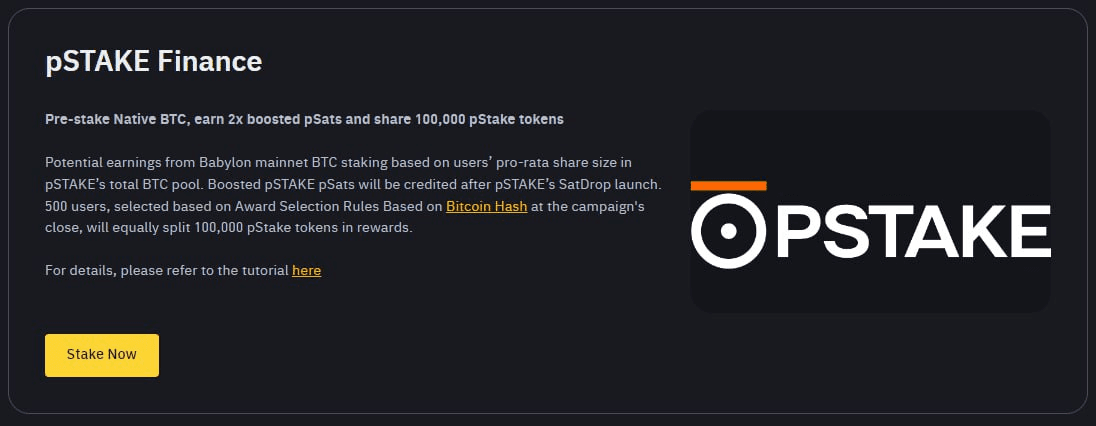The image size is (1096, 426).
Task: Click the center dot inside the logo circle
Action: point(728,231)
